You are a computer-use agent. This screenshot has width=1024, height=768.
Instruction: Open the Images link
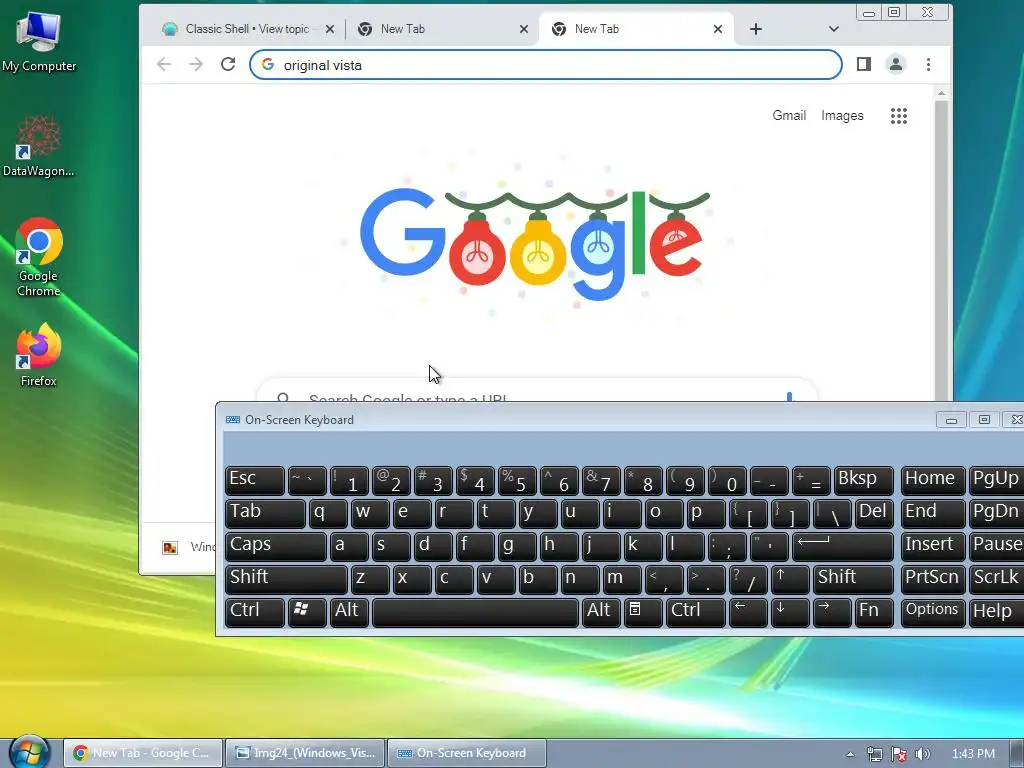pyautogui.click(x=842, y=116)
